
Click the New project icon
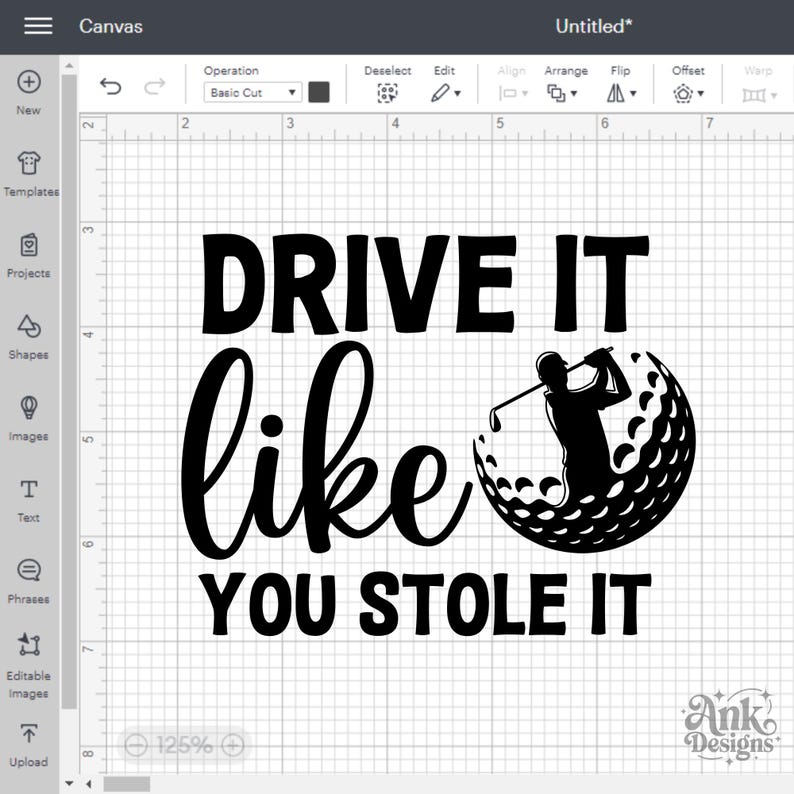click(x=29, y=82)
